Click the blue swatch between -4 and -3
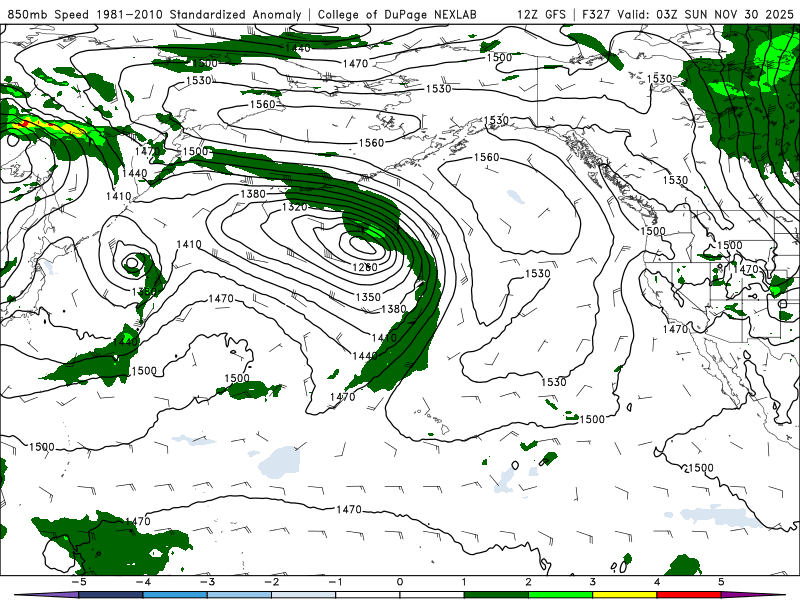800x600 pixels. tap(175, 595)
